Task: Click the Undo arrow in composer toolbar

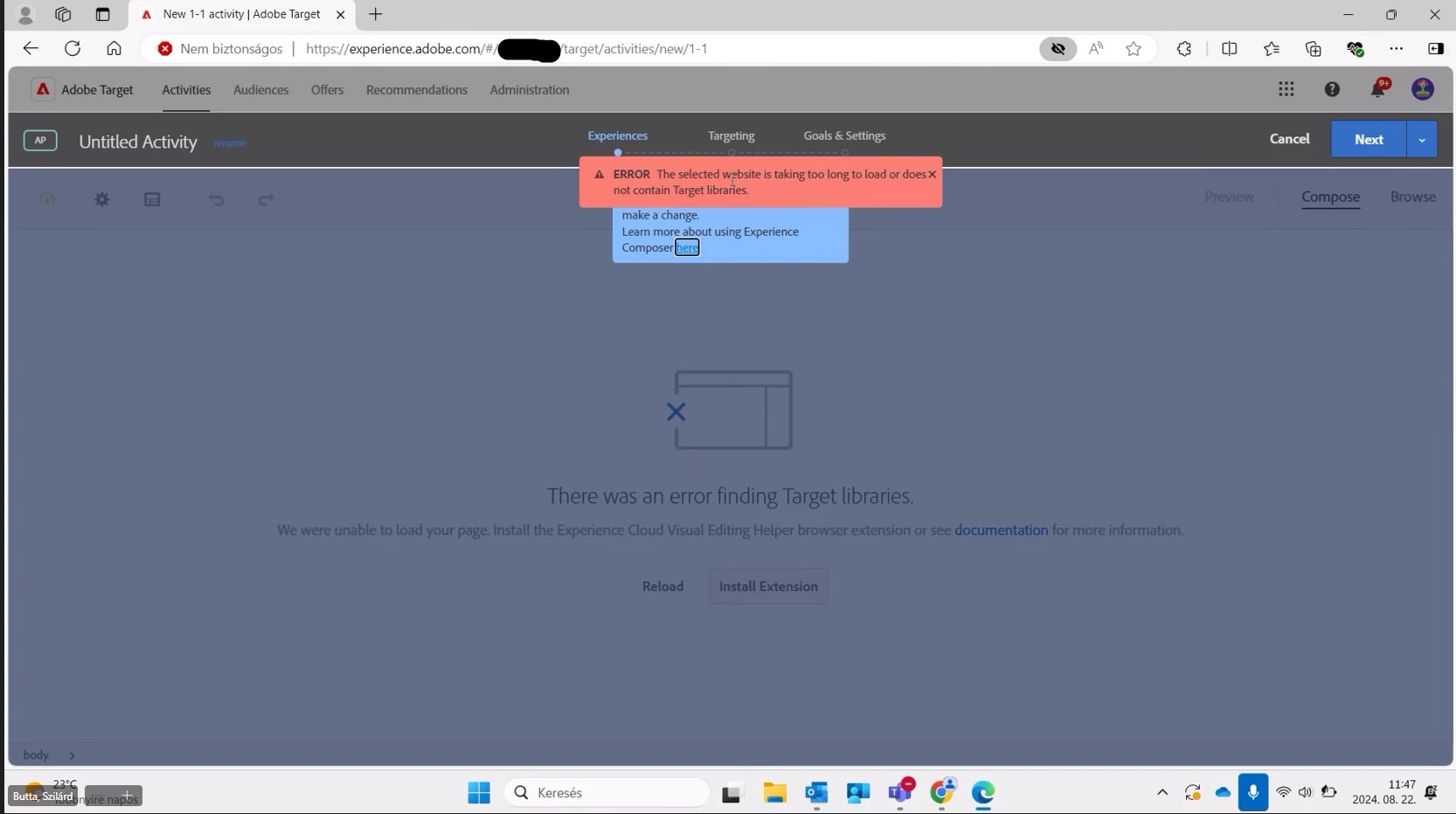Action: tap(217, 200)
